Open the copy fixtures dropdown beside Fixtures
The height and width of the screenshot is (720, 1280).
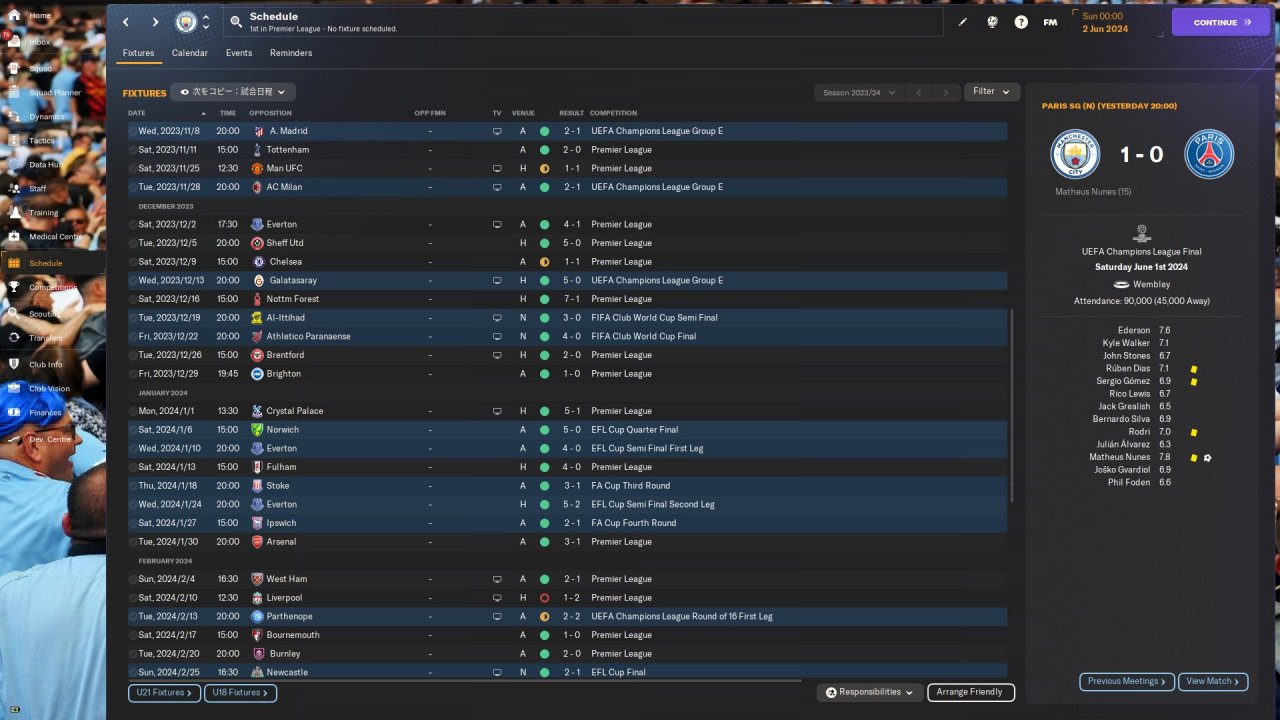[x=232, y=92]
